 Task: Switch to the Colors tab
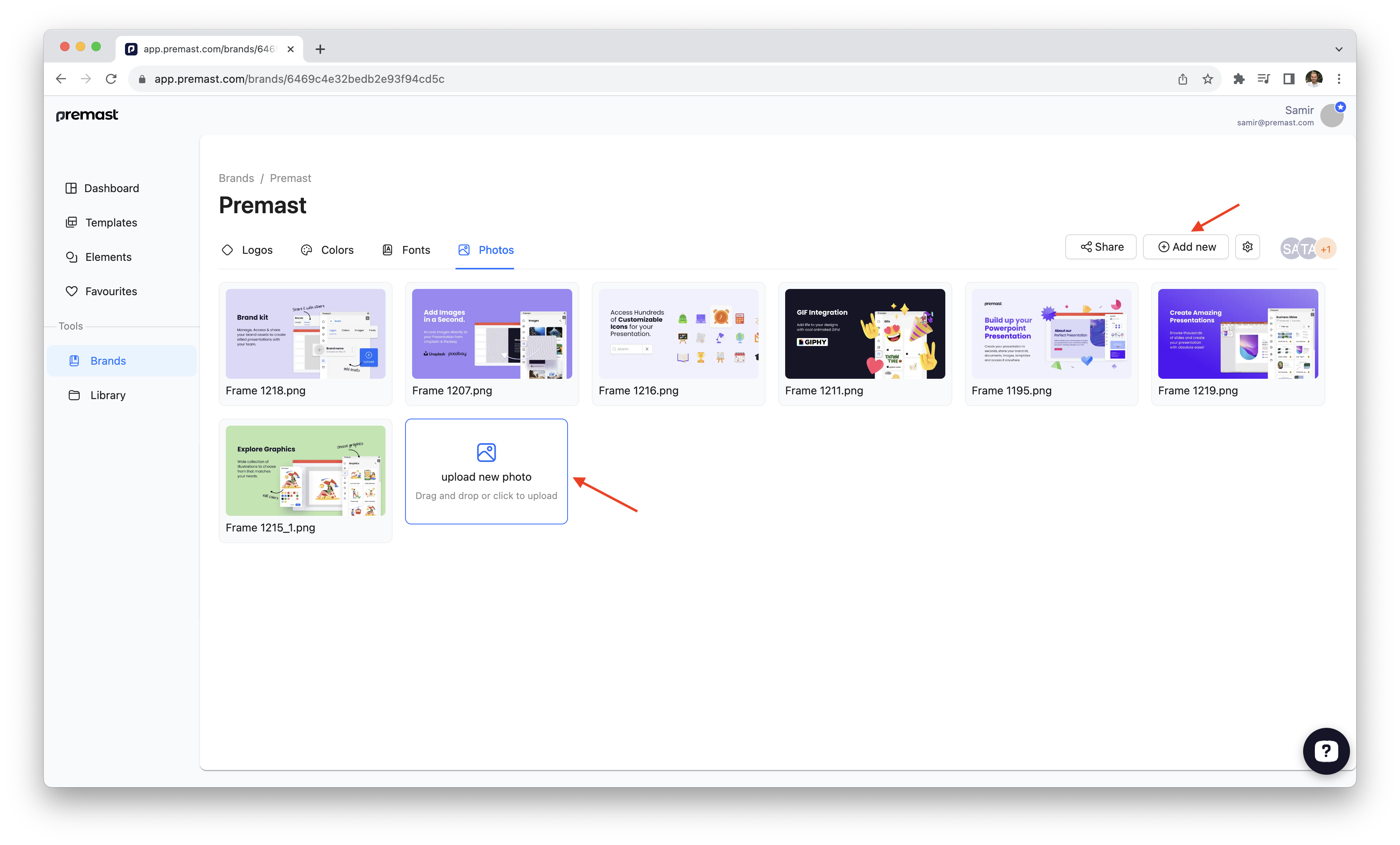tap(327, 250)
